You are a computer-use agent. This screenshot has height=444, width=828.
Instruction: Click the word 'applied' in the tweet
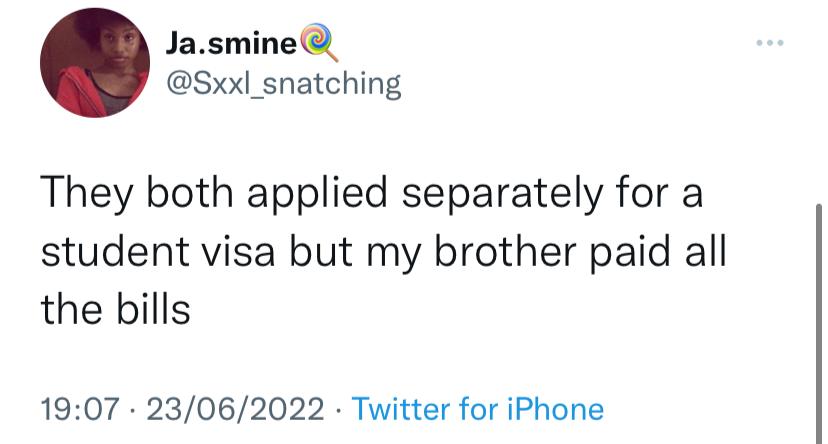(317, 194)
